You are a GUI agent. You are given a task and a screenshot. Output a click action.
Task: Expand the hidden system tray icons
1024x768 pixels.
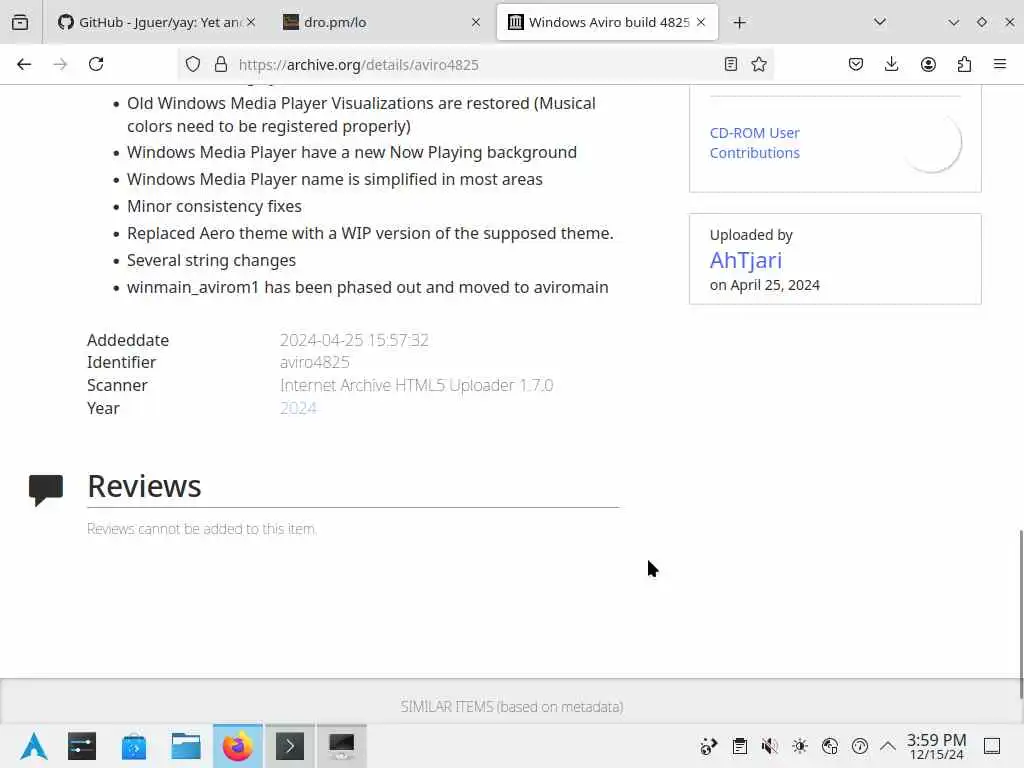click(x=888, y=746)
